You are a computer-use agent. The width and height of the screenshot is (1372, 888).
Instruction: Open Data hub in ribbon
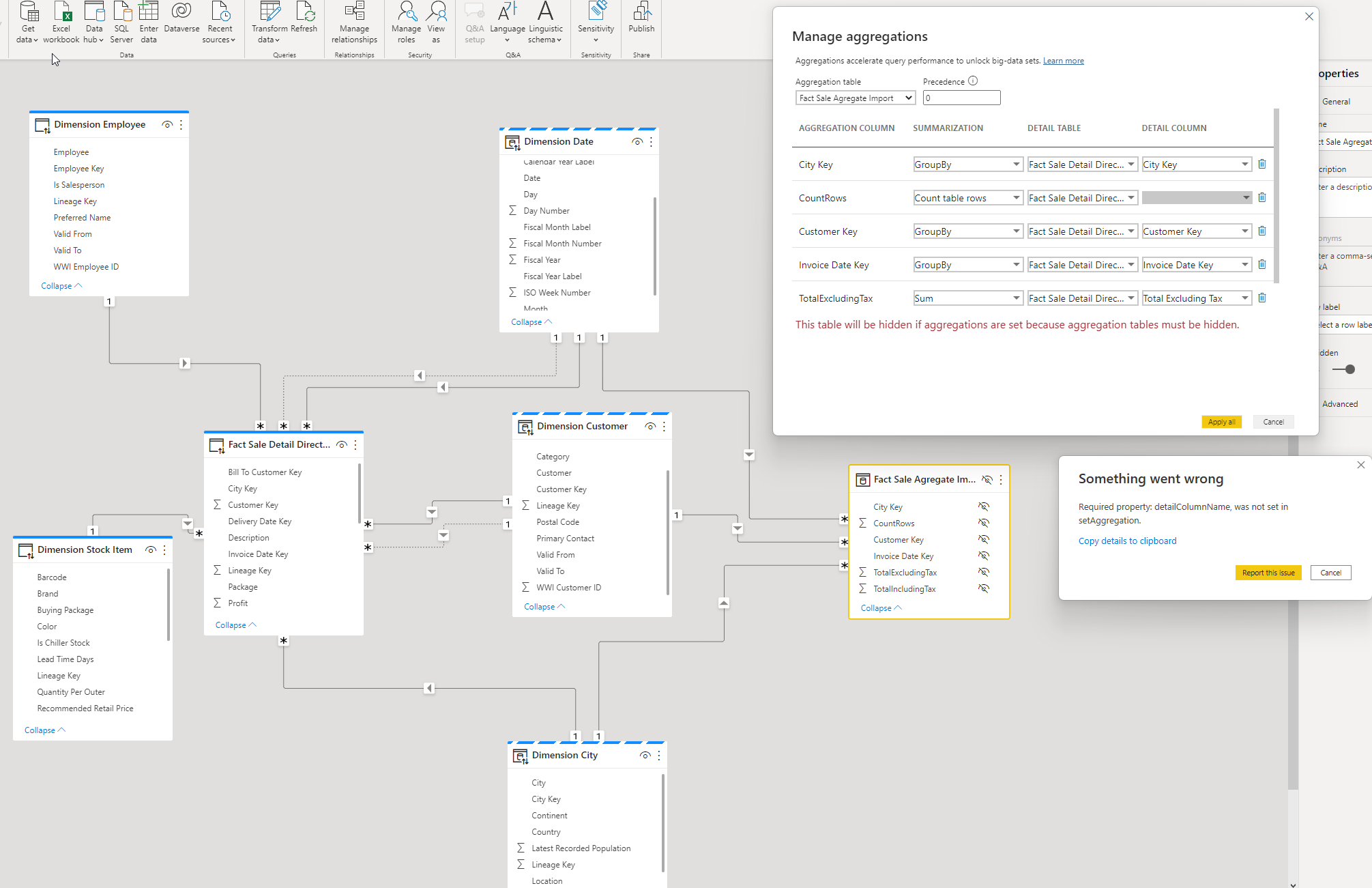[x=93, y=23]
